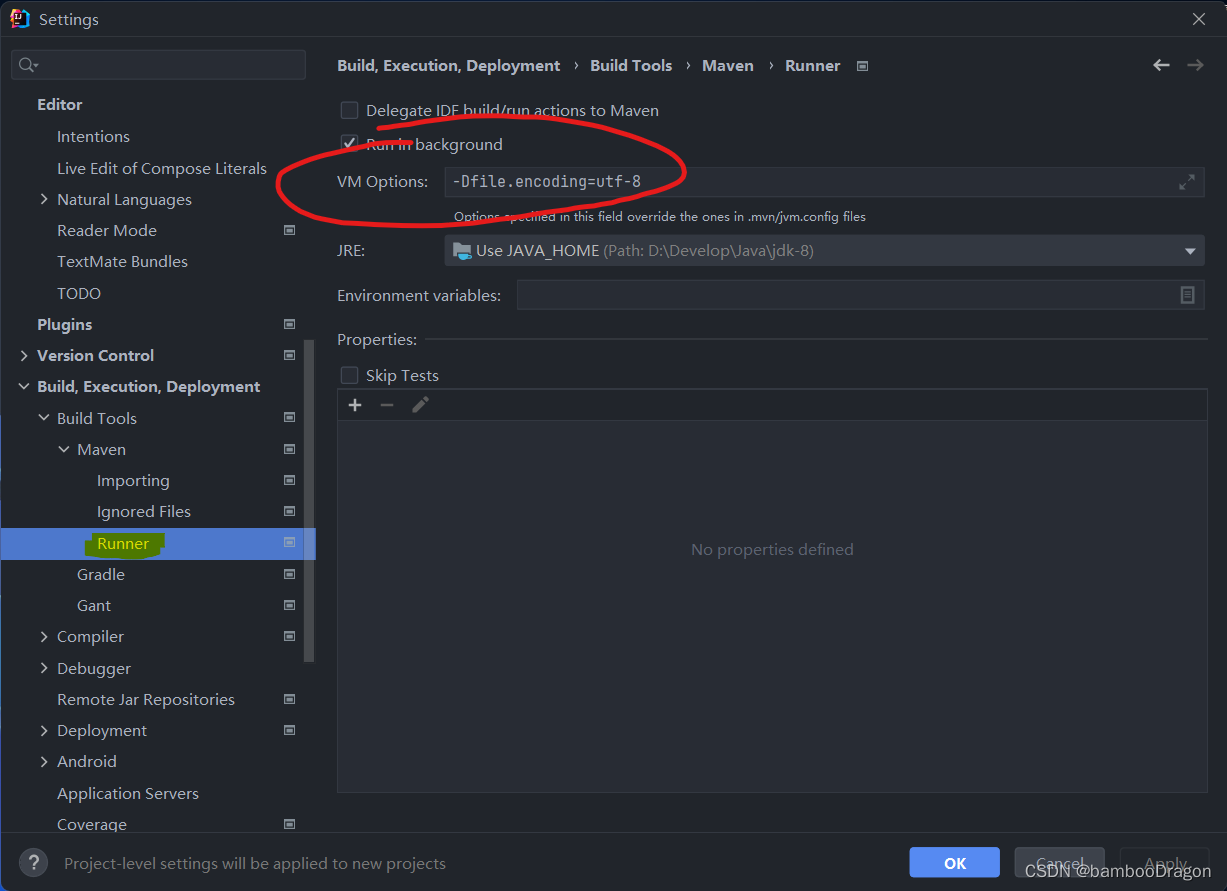1227x891 pixels.
Task: Click project icon beside Ignored Files
Action: 290,511
